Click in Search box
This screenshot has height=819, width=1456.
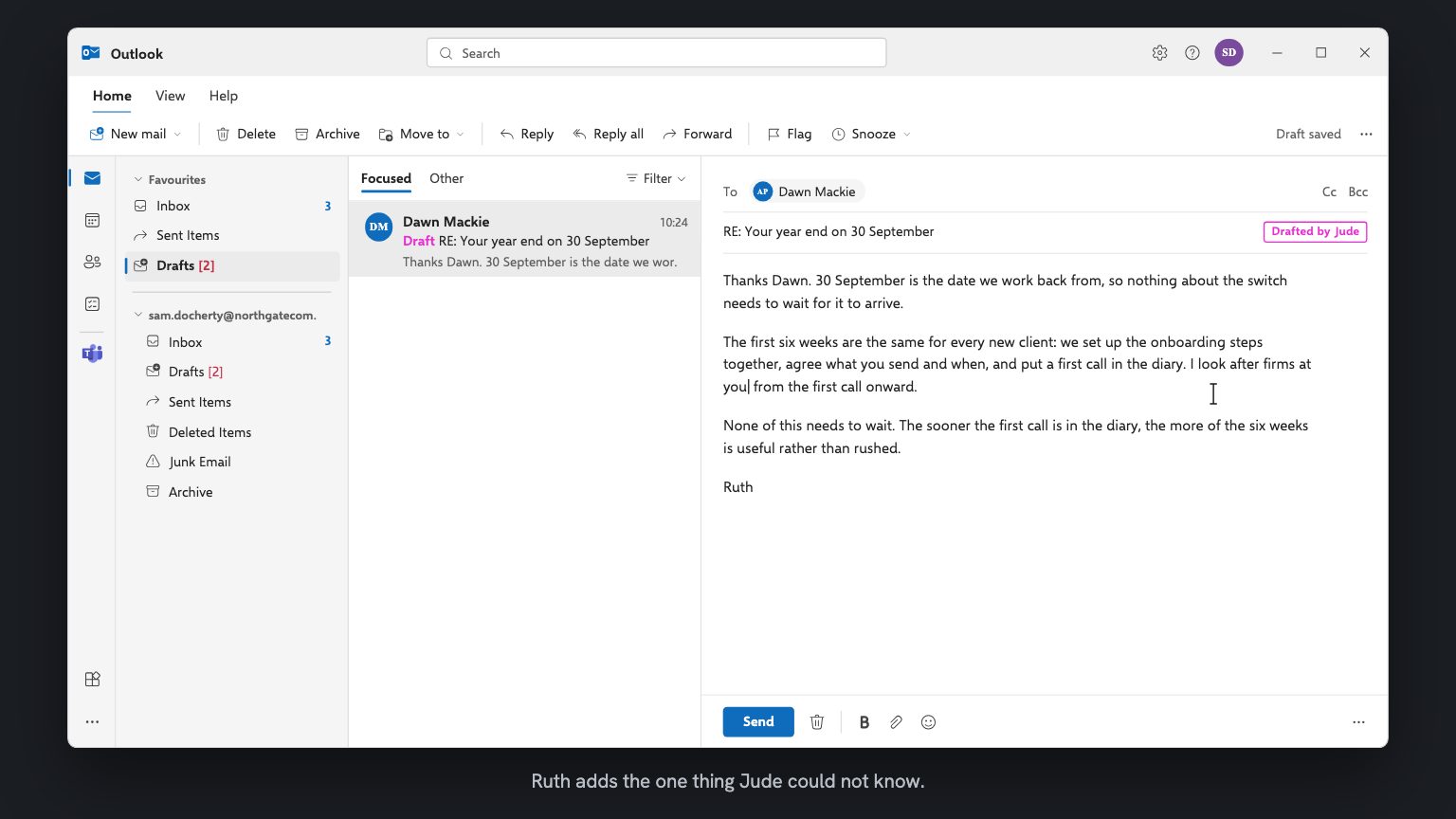pos(656,53)
